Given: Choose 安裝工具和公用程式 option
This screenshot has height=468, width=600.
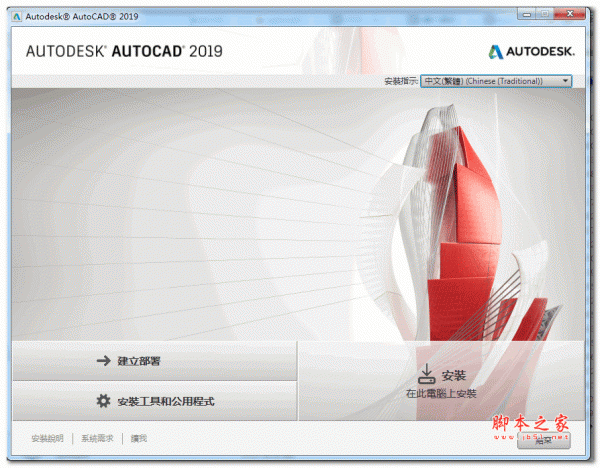Looking at the screenshot, I should pos(155,401).
